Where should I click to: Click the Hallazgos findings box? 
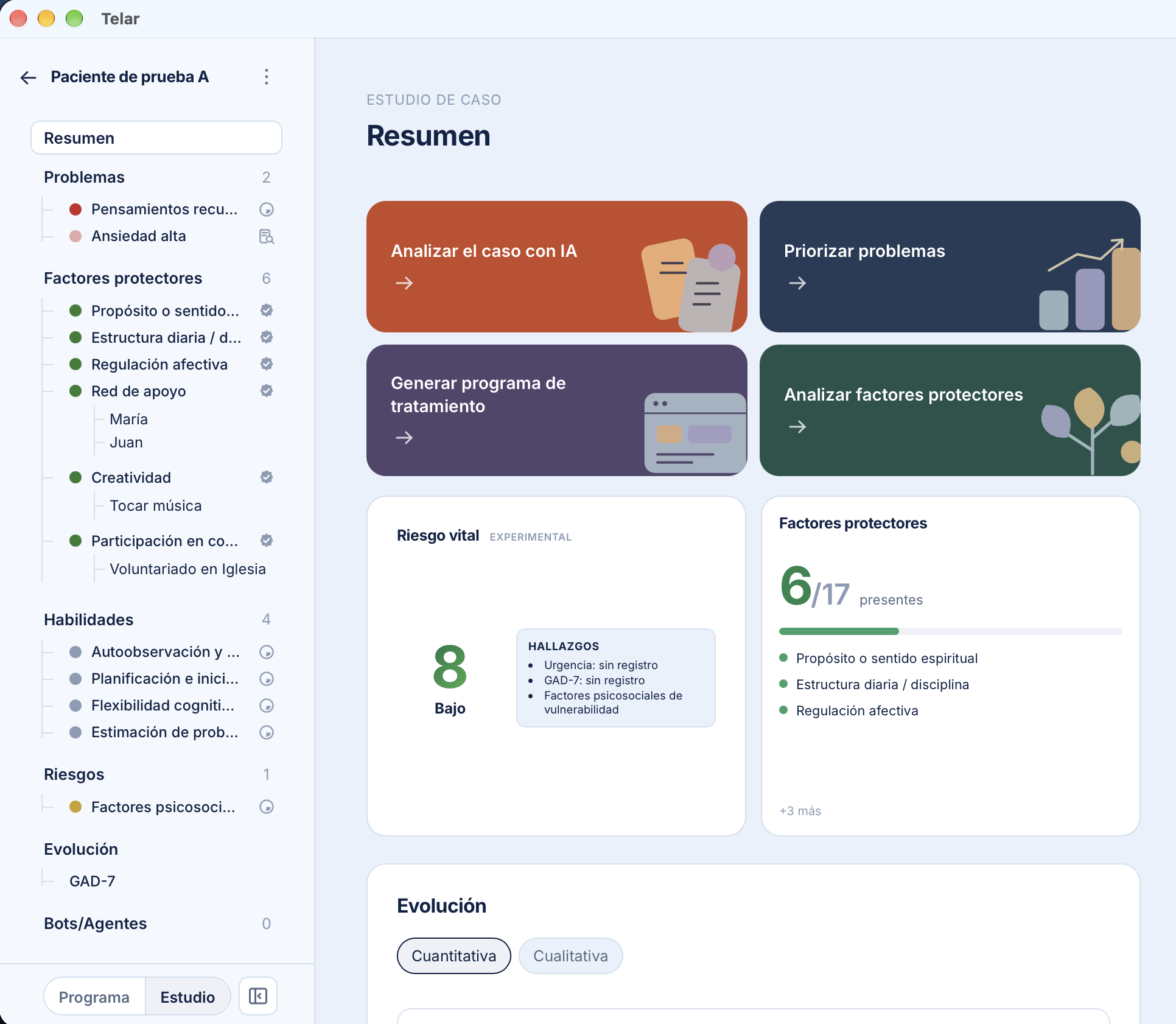point(615,678)
